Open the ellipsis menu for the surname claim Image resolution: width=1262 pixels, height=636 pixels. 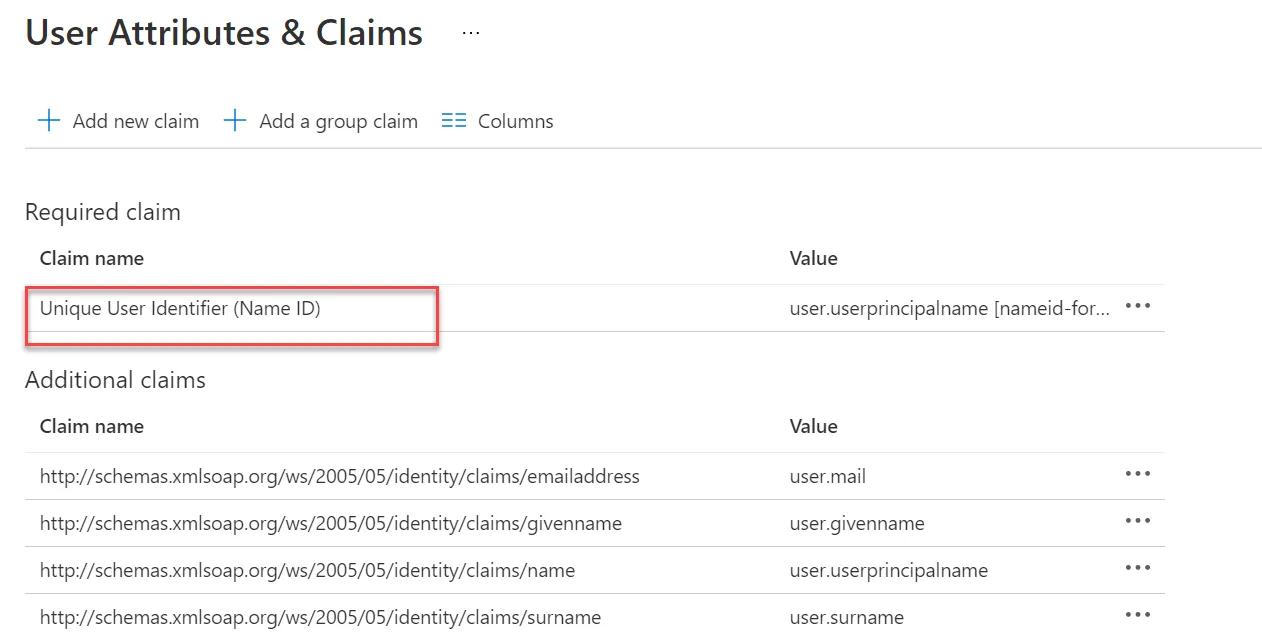point(1138,615)
